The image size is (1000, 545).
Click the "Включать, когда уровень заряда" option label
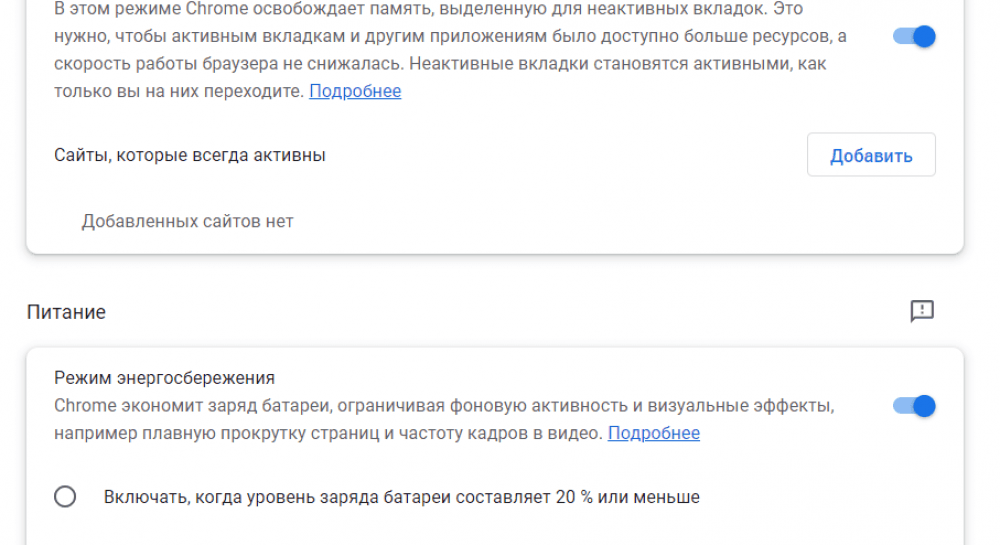(x=401, y=497)
